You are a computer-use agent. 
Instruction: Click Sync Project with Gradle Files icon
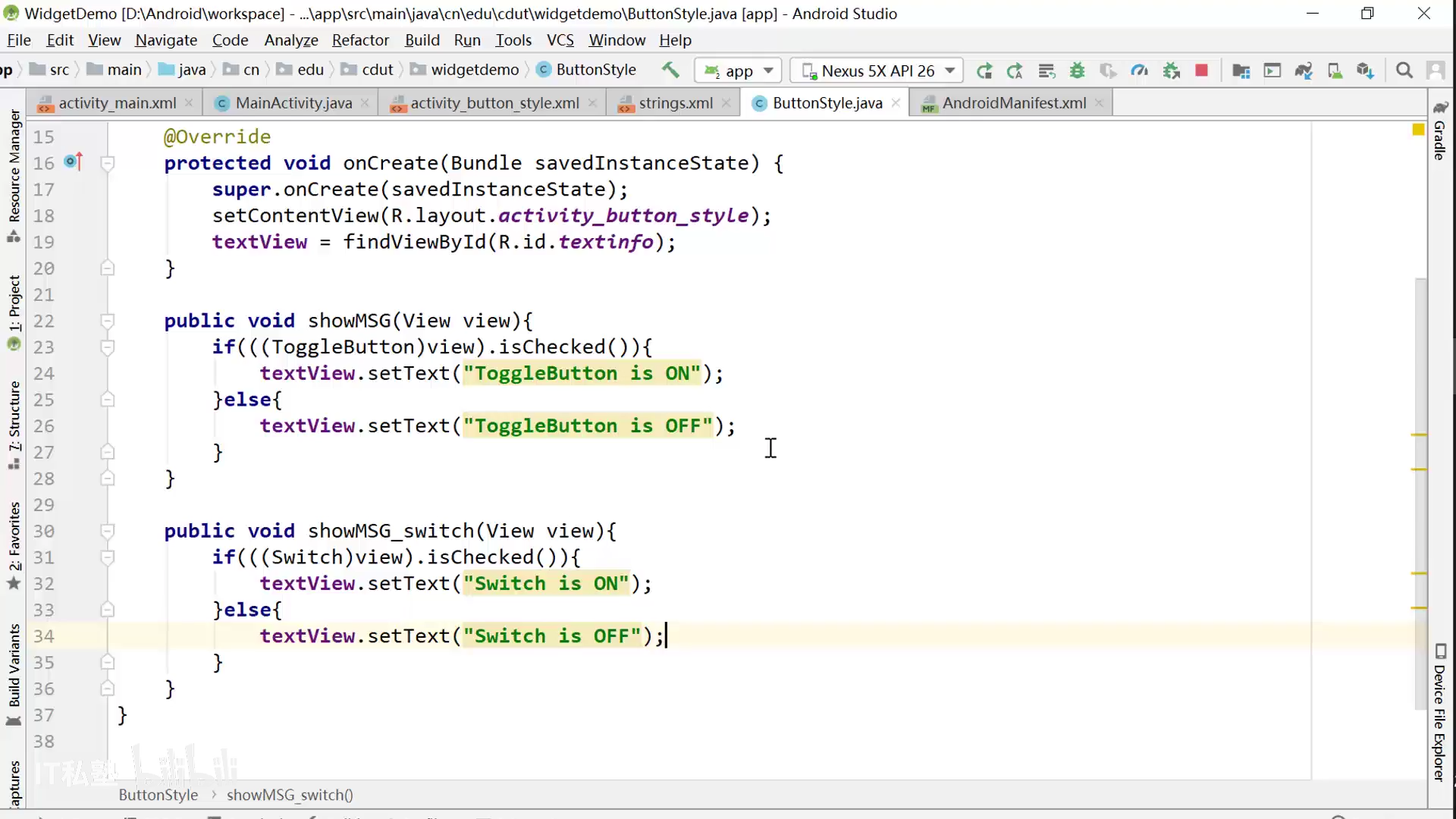tap(1304, 71)
